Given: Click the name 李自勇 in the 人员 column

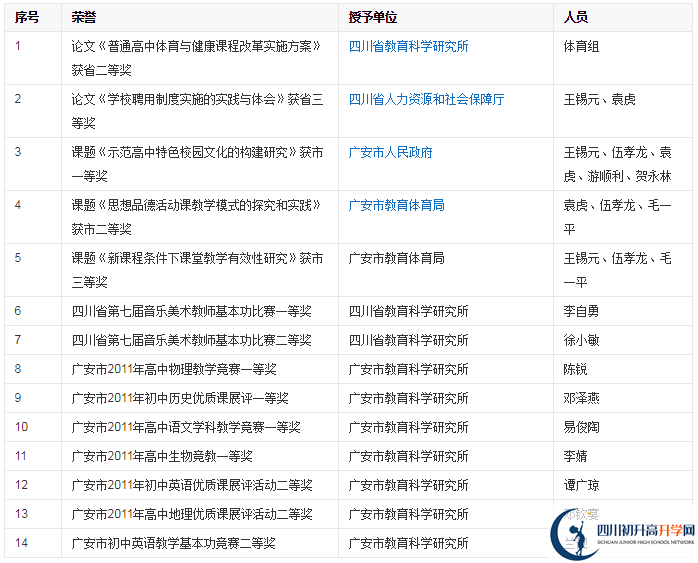Looking at the screenshot, I should click(x=581, y=311).
